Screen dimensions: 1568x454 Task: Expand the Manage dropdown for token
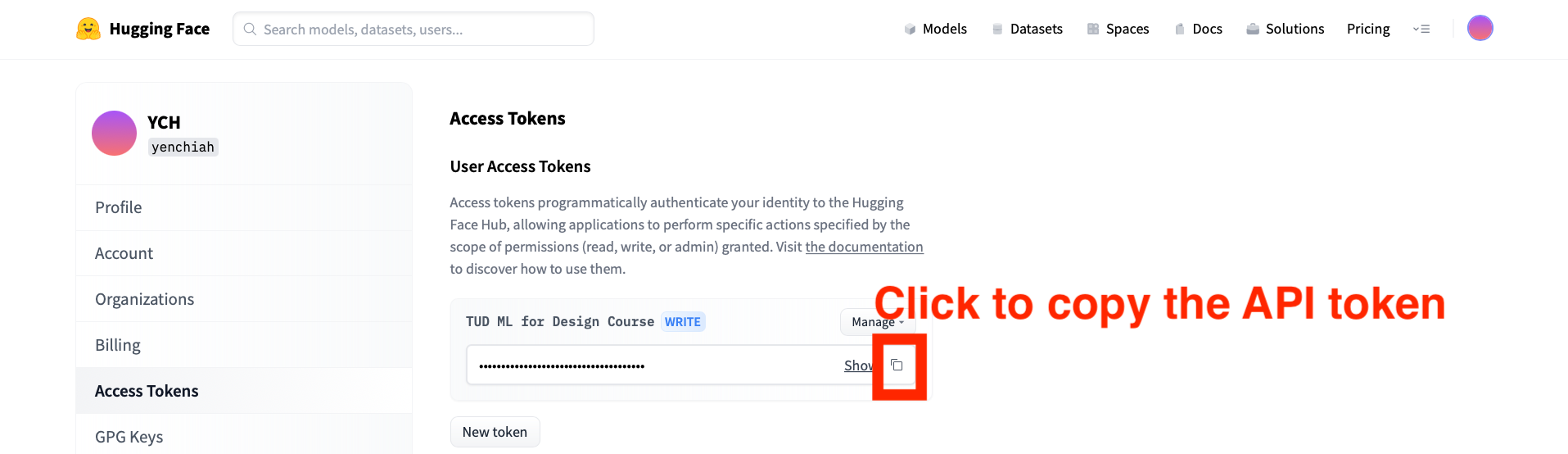click(877, 322)
